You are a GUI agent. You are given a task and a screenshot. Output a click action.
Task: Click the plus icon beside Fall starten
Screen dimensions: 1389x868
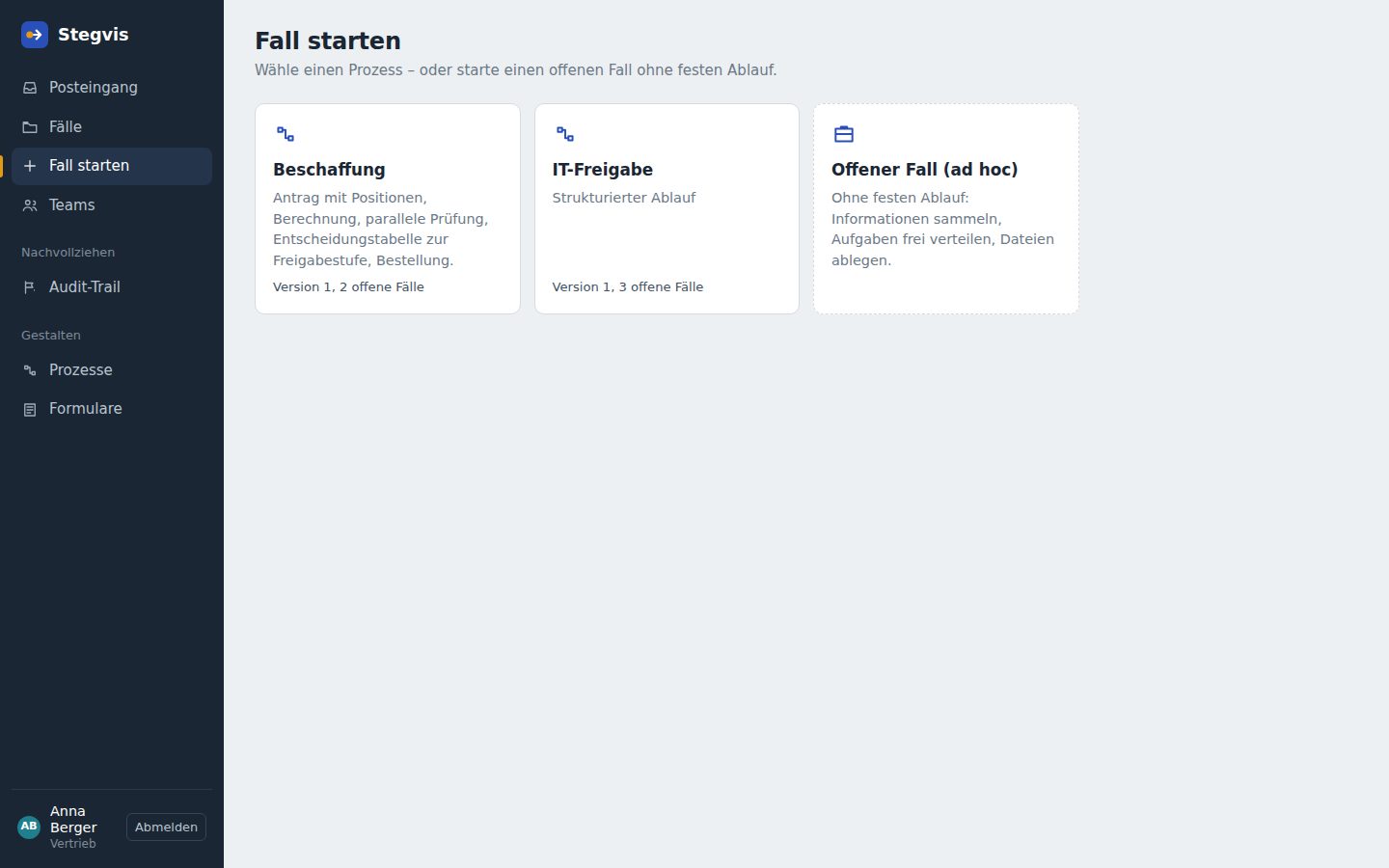point(30,166)
